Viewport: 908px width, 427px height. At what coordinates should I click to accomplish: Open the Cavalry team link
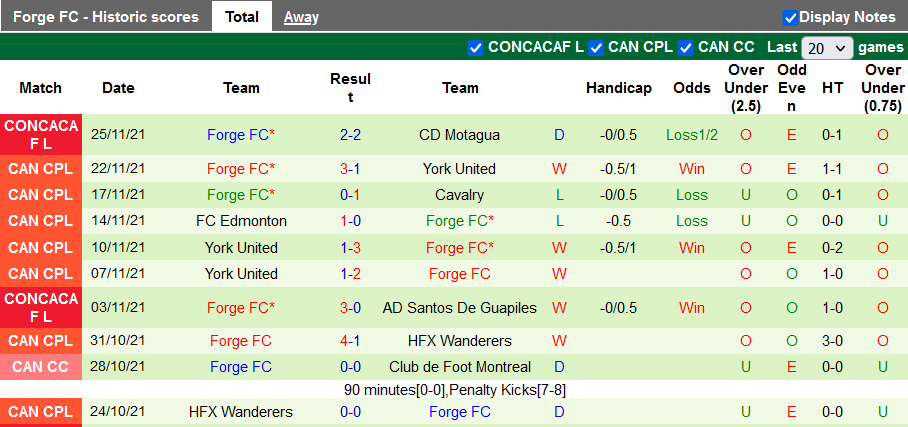pyautogui.click(x=460, y=195)
